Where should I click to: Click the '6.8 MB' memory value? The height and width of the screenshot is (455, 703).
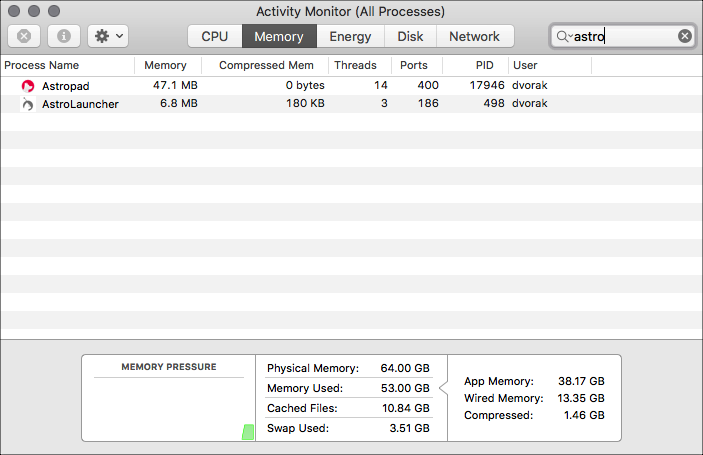[179, 103]
